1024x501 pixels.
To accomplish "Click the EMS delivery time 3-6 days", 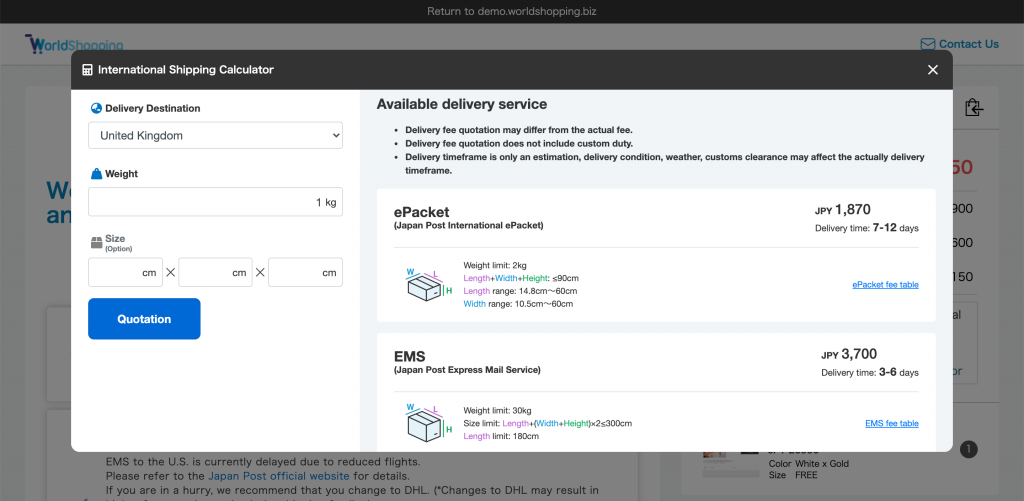I will pos(870,373).
